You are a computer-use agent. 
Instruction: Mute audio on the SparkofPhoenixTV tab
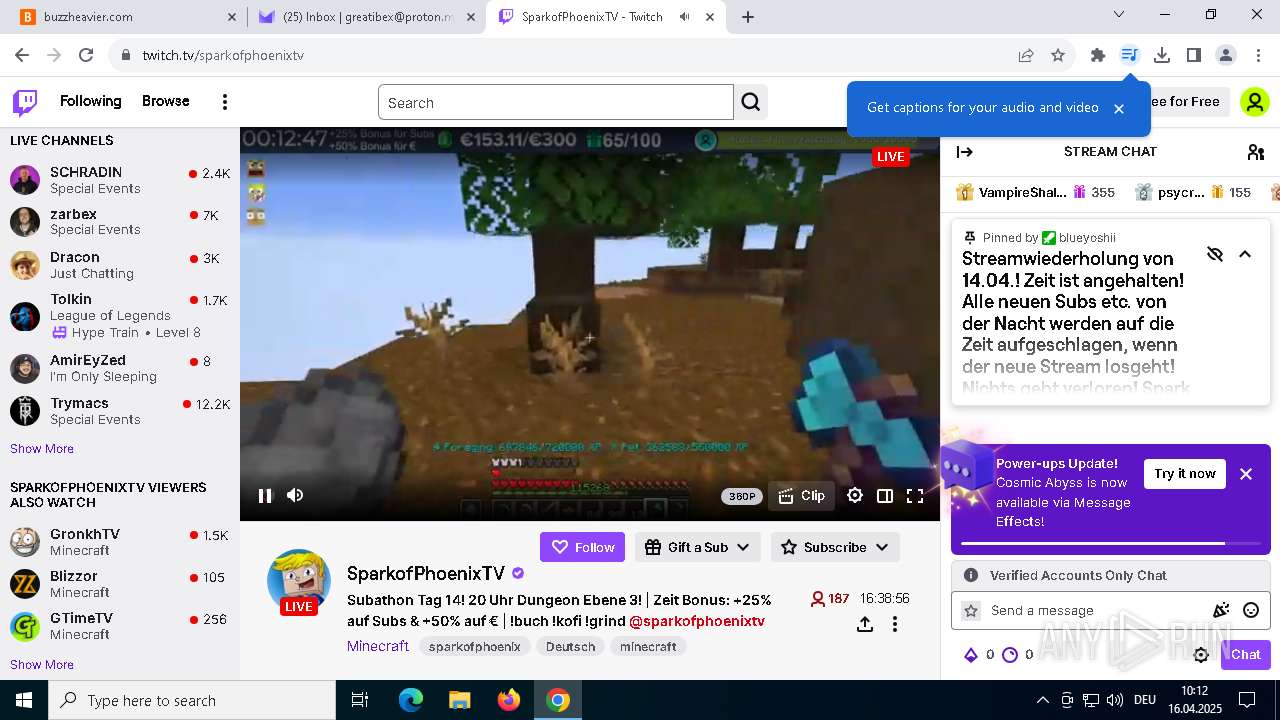tap(685, 17)
